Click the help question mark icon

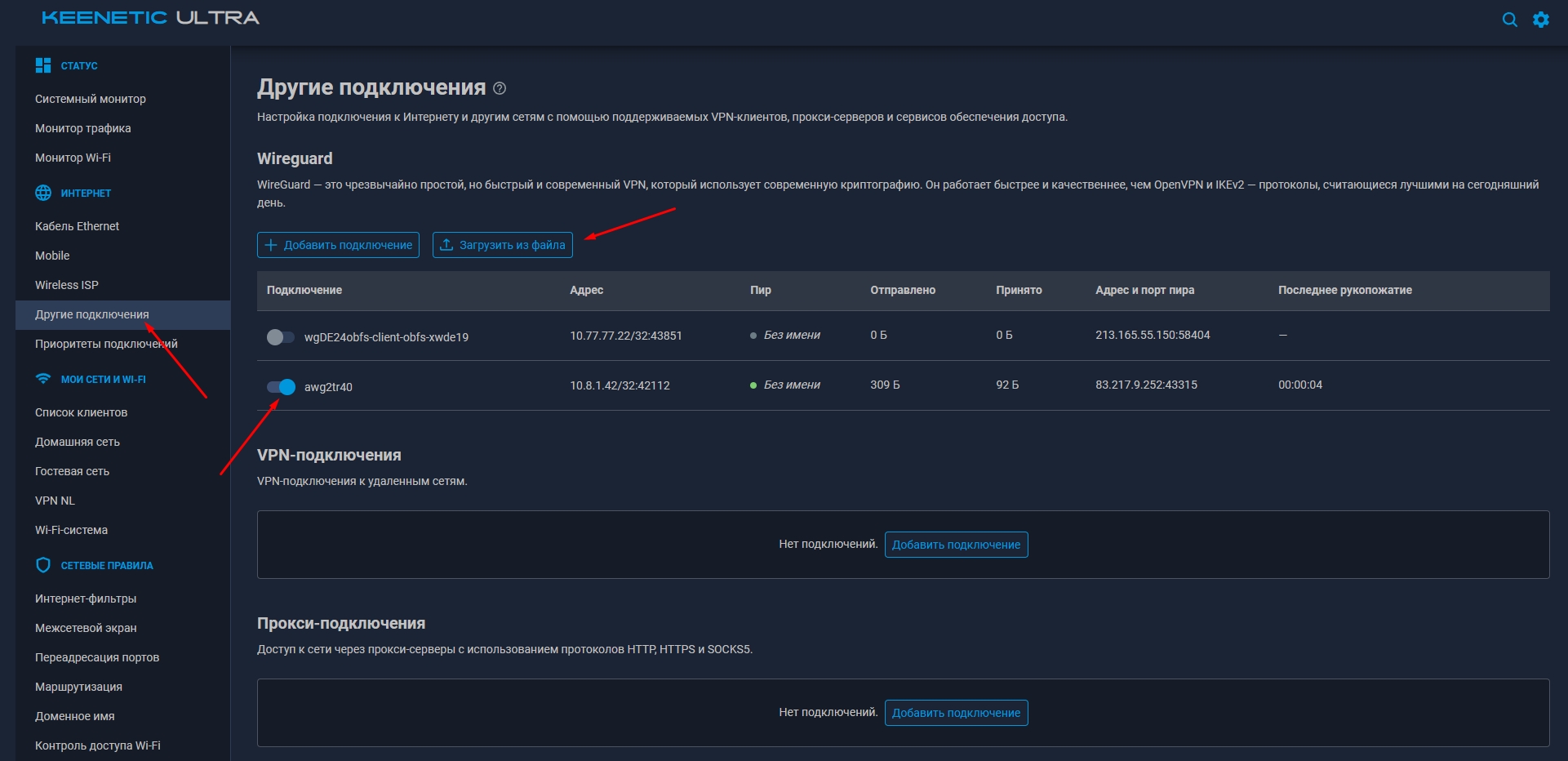(x=500, y=88)
